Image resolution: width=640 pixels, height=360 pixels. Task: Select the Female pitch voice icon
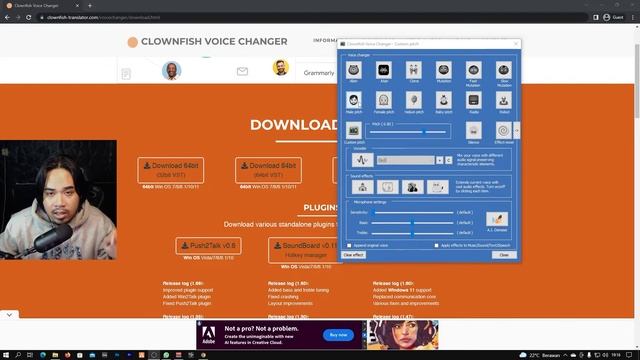click(384, 100)
